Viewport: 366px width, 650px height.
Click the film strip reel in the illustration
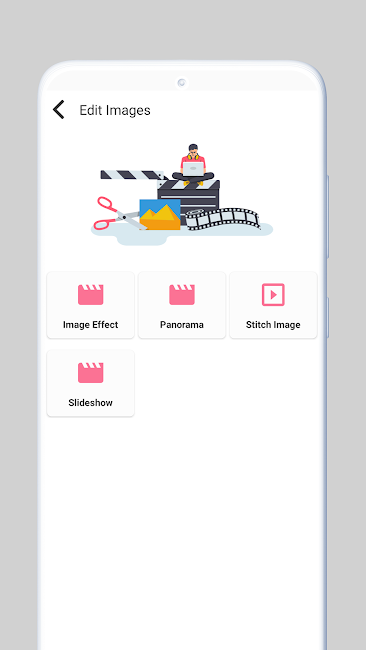tap(223, 219)
